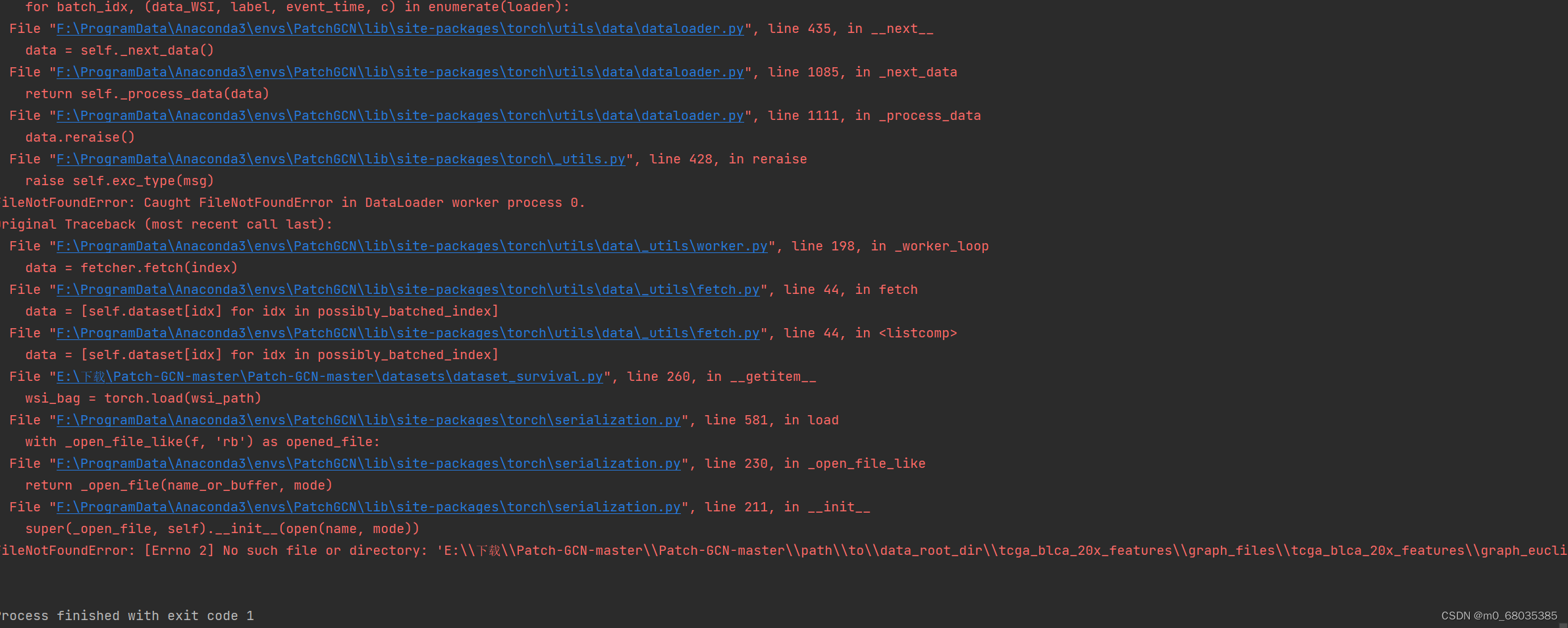The width and height of the screenshot is (1568, 628).
Task: Click the exit code 1 status line
Action: 126,615
